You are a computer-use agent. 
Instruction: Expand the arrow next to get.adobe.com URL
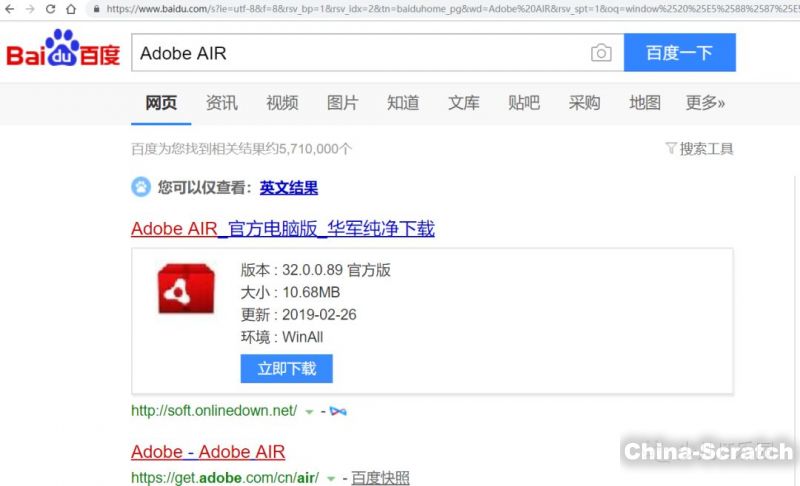coord(331,479)
